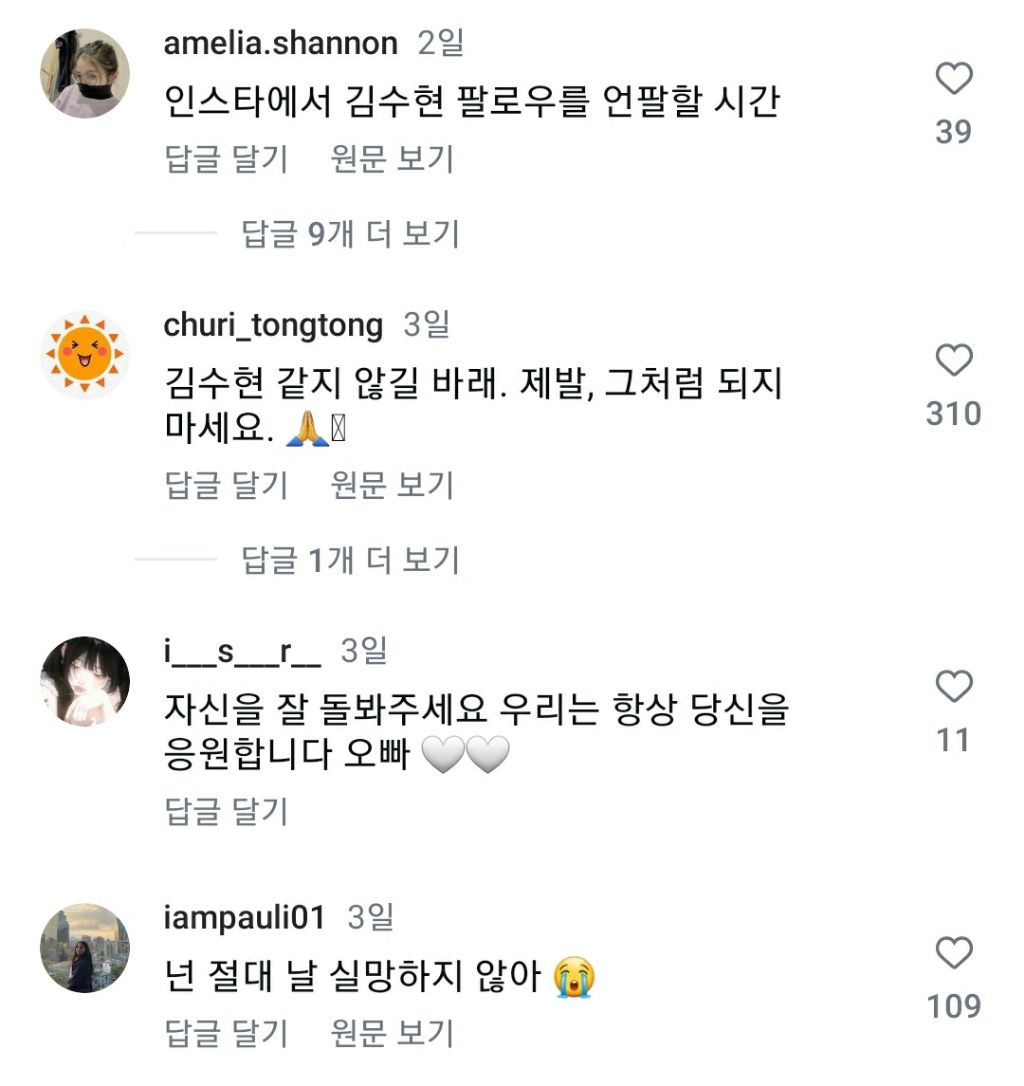Expand 답글 9개 더 보기 replies
1024x1086 pixels.
[x=350, y=234]
